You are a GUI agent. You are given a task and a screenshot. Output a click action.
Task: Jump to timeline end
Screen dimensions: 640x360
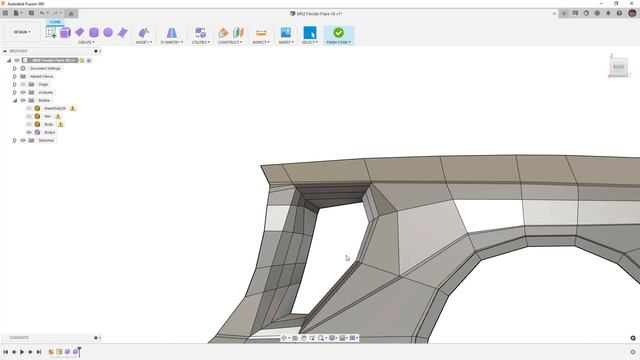(39, 352)
